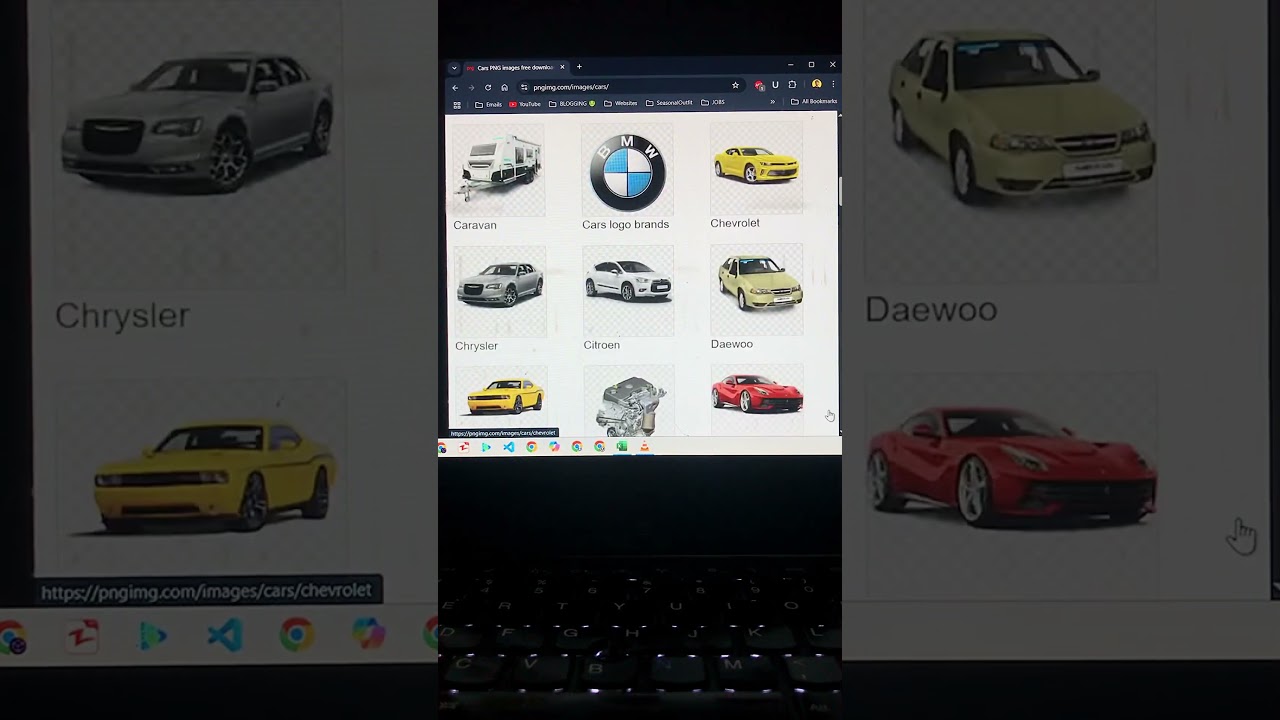
Task: View site information icon beside the URL
Action: [x=524, y=87]
